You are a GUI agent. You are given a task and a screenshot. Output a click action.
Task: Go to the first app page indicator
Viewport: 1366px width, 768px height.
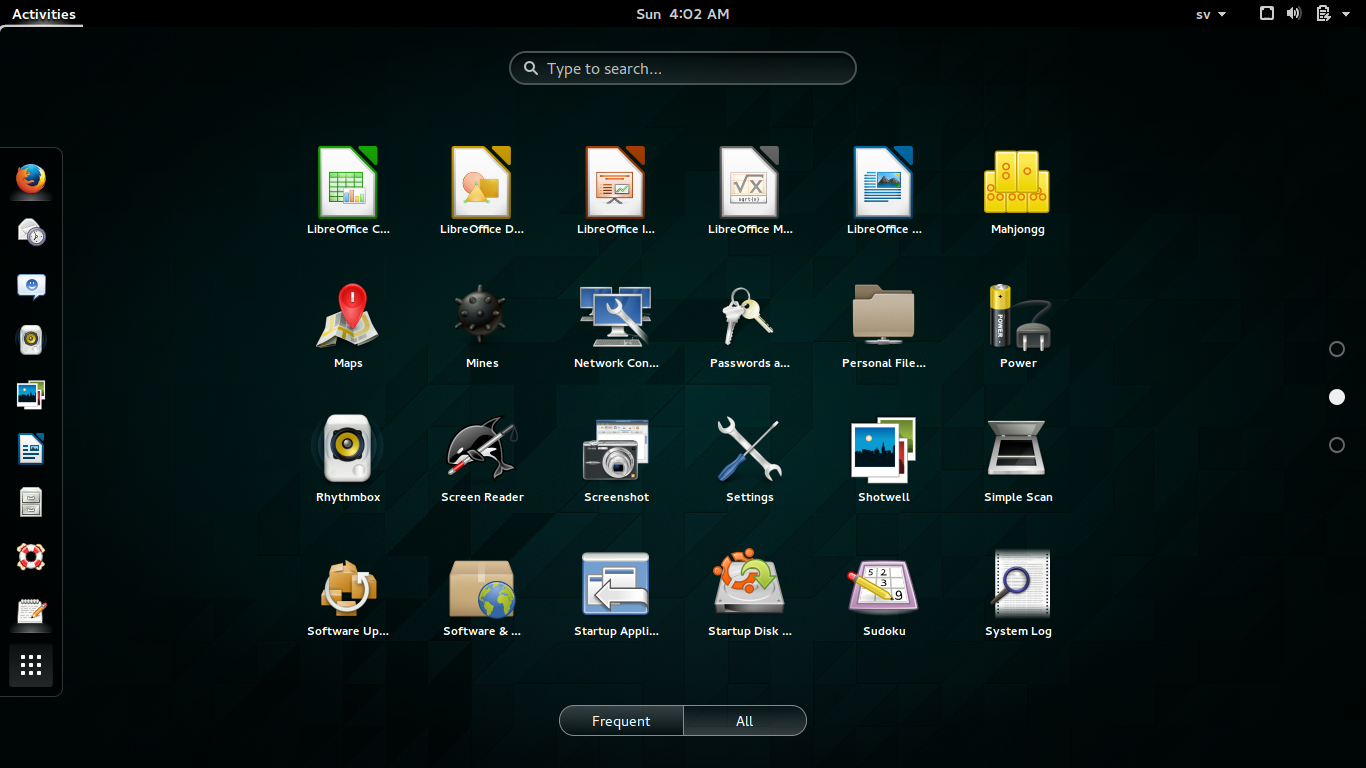[x=1337, y=349]
